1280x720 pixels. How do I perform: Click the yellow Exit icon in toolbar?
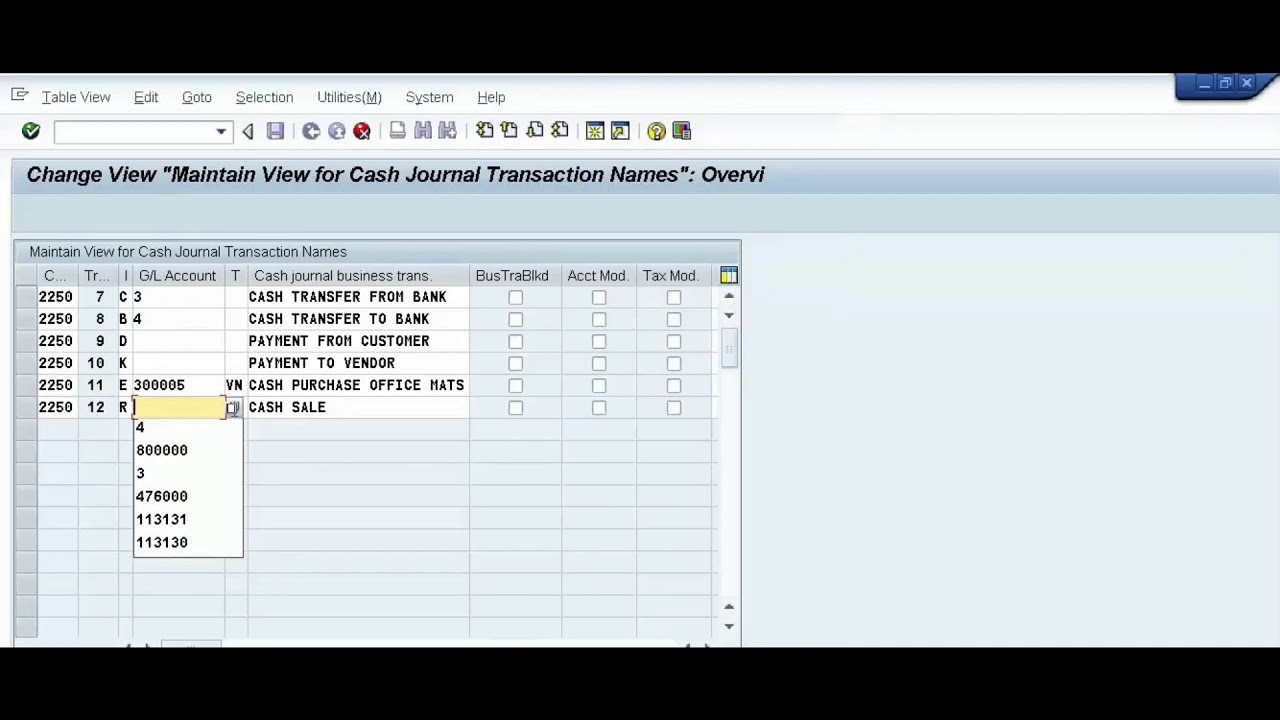(337, 131)
